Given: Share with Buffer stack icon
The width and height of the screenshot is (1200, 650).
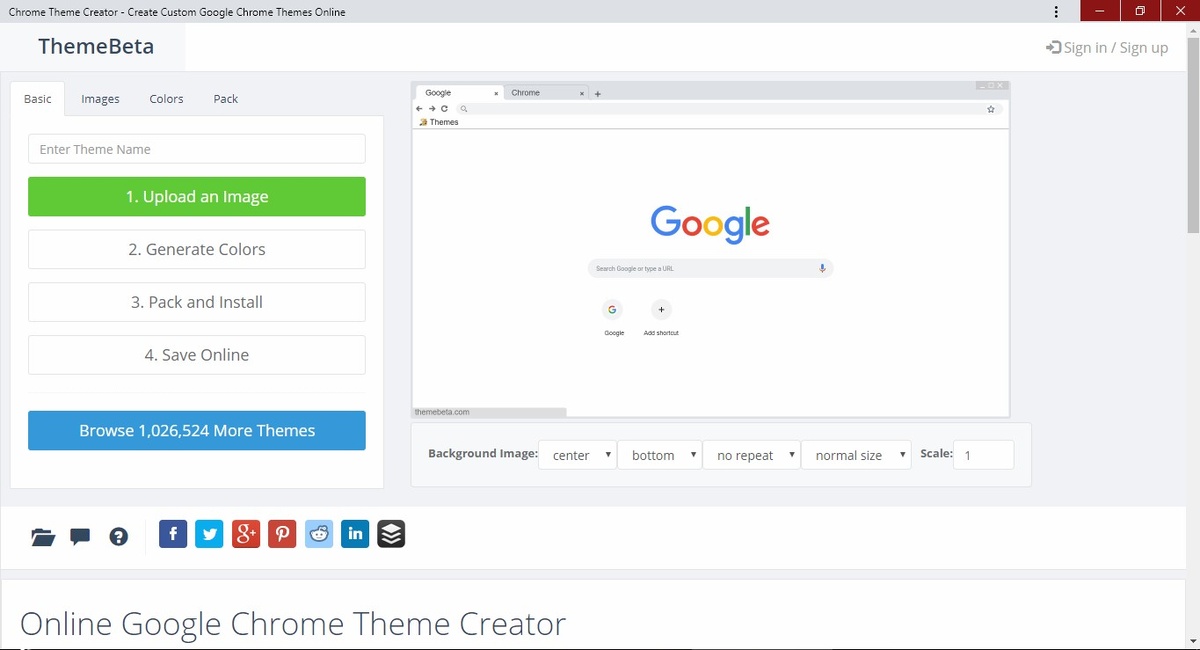Looking at the screenshot, I should click(391, 534).
